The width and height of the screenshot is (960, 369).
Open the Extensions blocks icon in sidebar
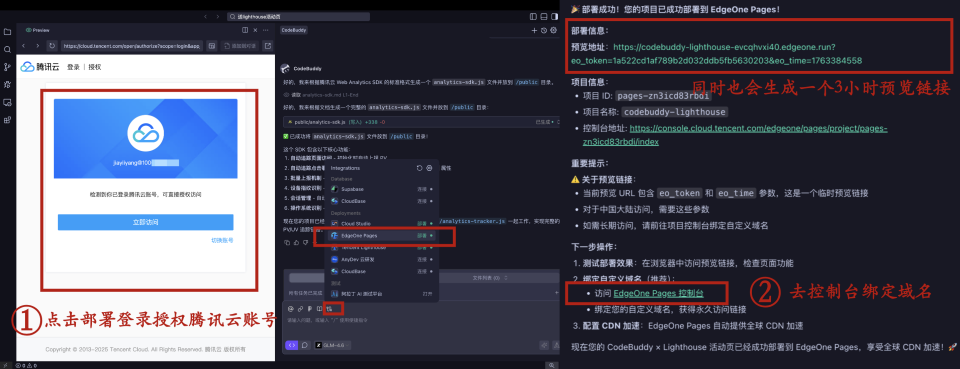(7, 120)
